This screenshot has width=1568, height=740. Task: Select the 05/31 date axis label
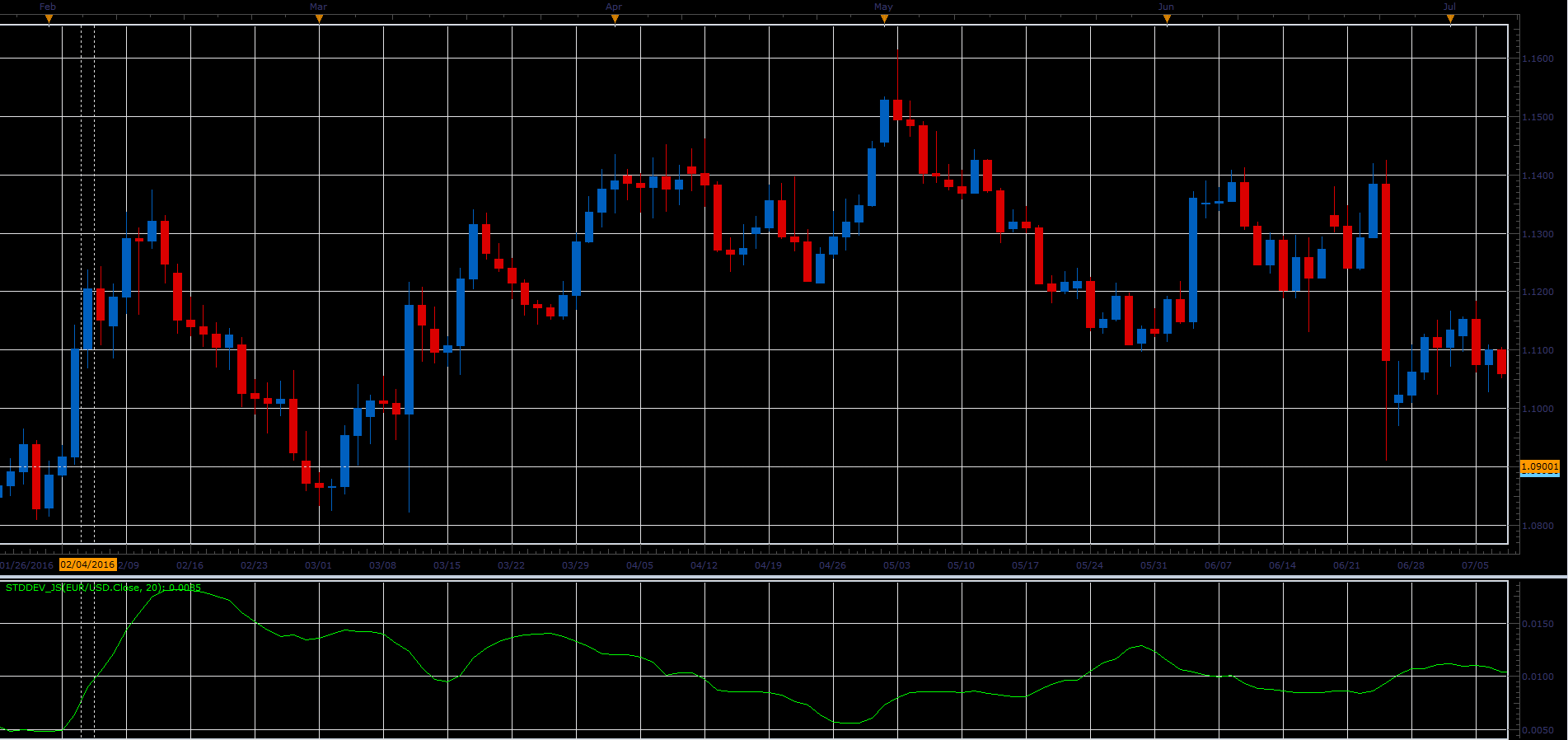pos(1154,565)
